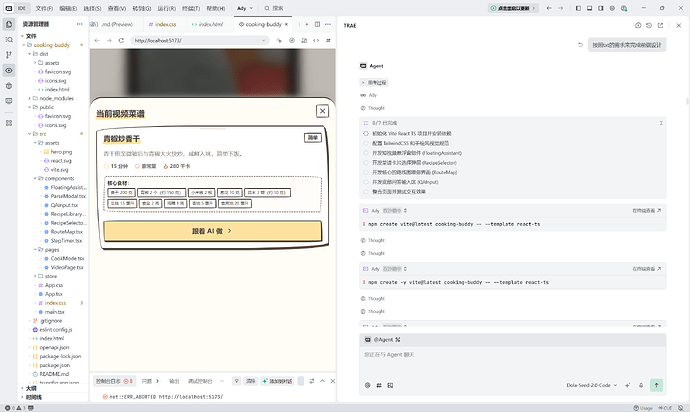Open package.json in the file tree
Viewport: 690px width, 412px height.
[51, 365]
